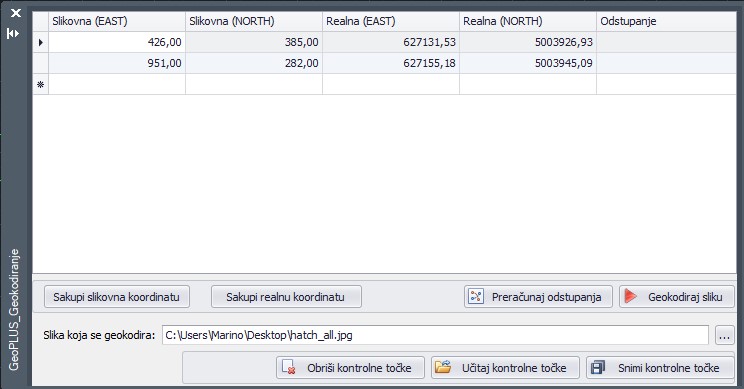
Task: Click the Obriši kontrolne točke delete icon
Action: (x=288, y=367)
